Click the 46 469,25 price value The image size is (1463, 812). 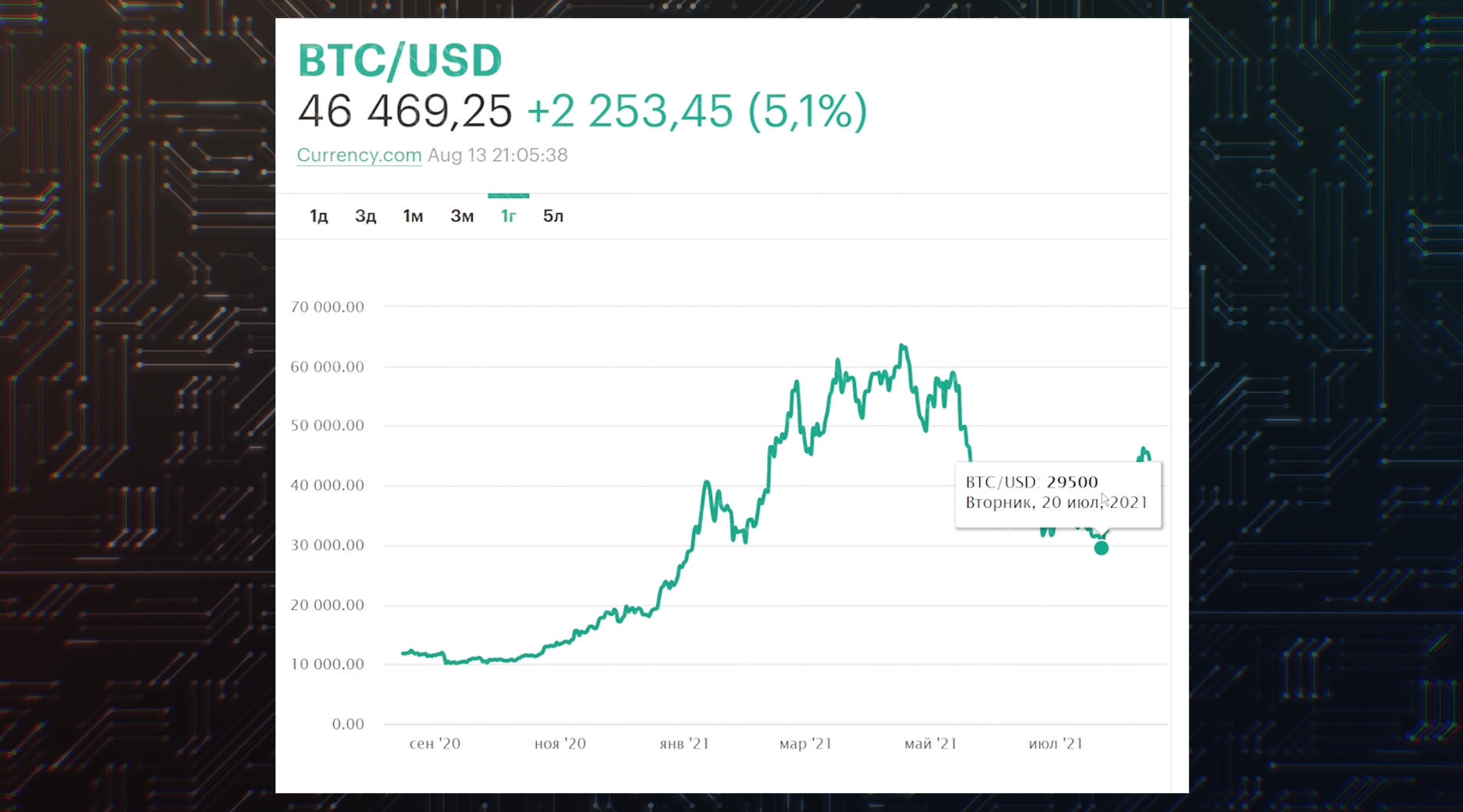[405, 111]
